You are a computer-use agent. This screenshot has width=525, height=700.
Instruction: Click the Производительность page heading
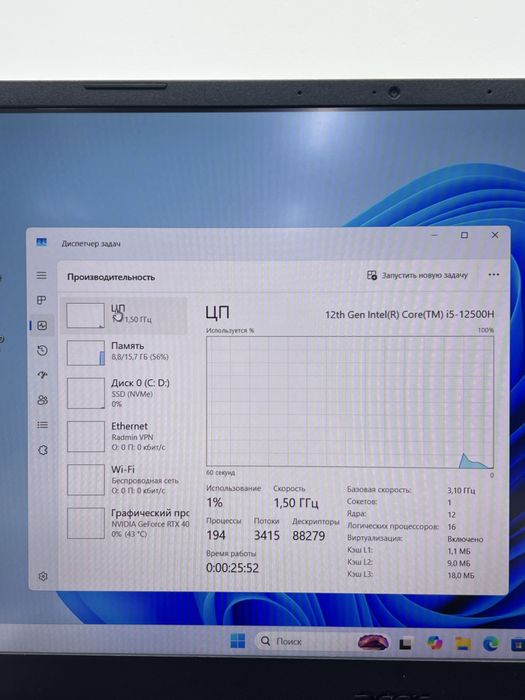[111, 277]
